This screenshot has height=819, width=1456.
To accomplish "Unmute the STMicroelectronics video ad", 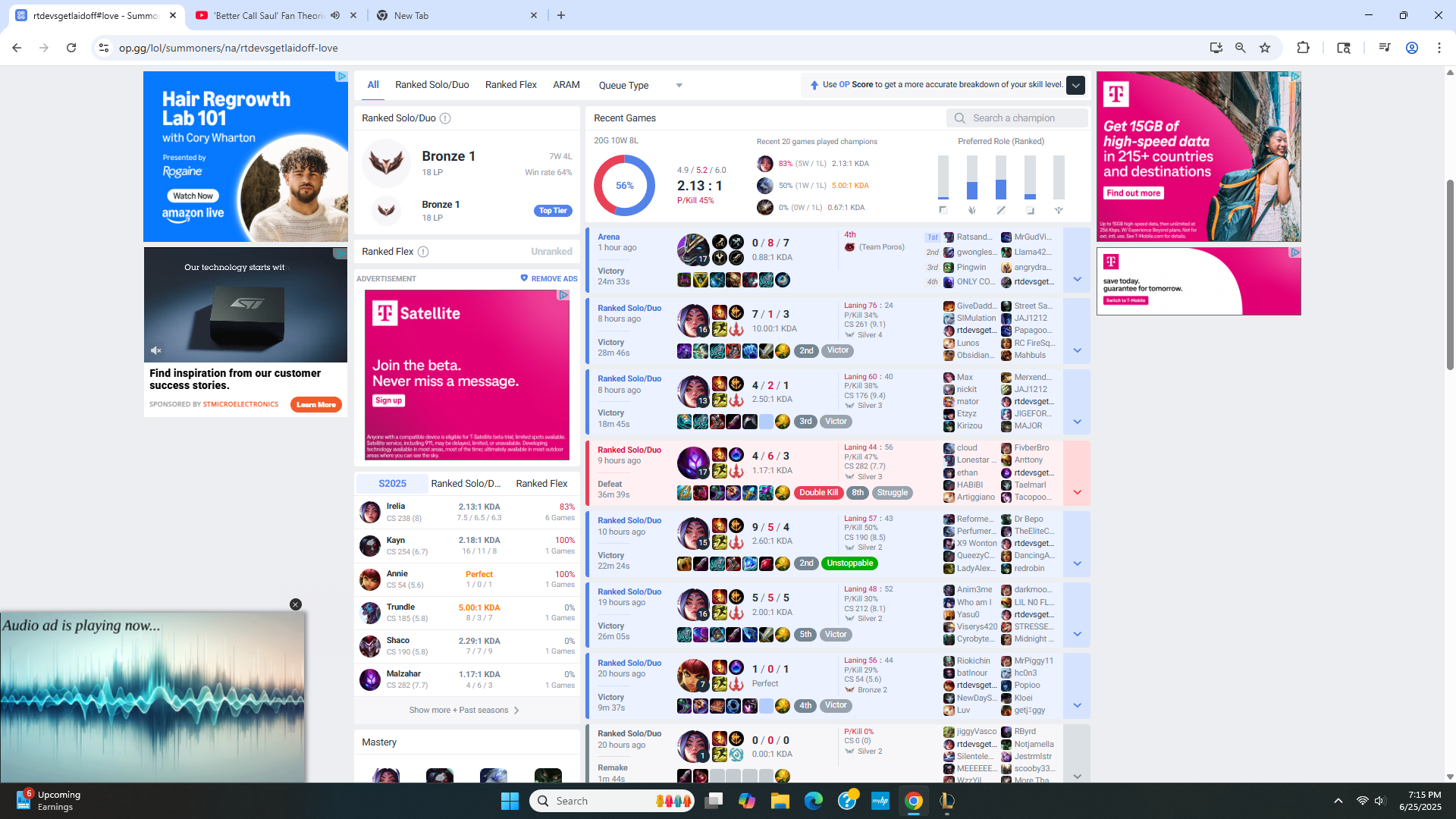I will click(155, 350).
